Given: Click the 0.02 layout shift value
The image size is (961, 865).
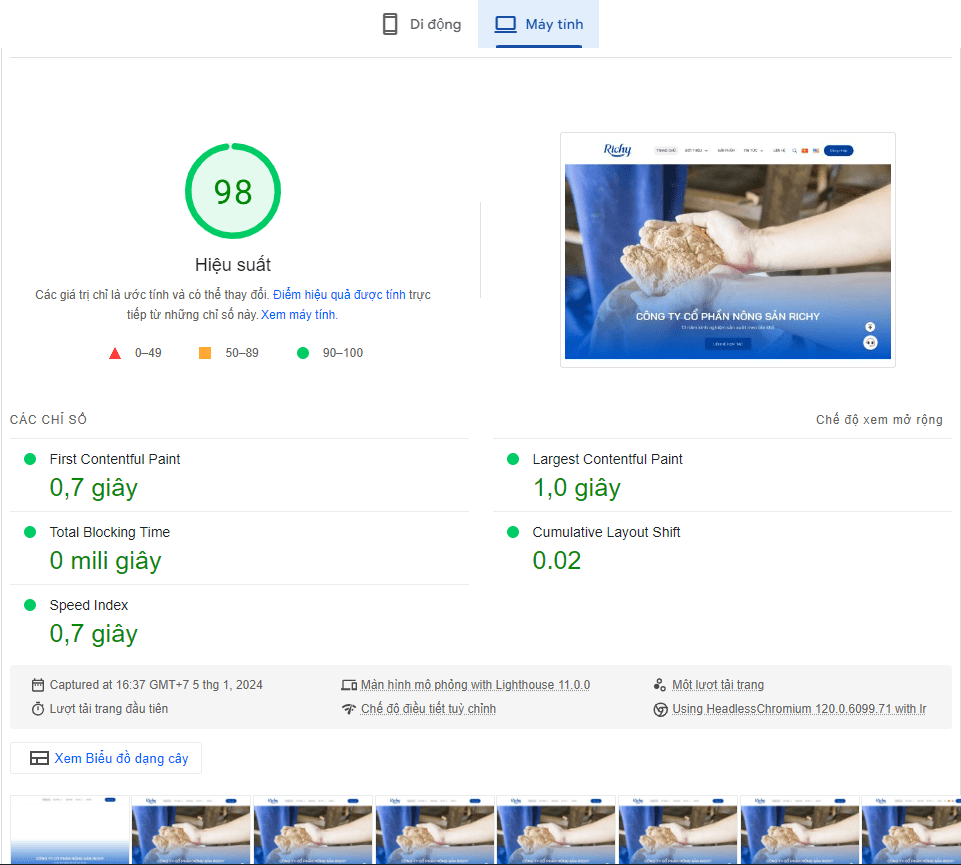Looking at the screenshot, I should pos(556,560).
